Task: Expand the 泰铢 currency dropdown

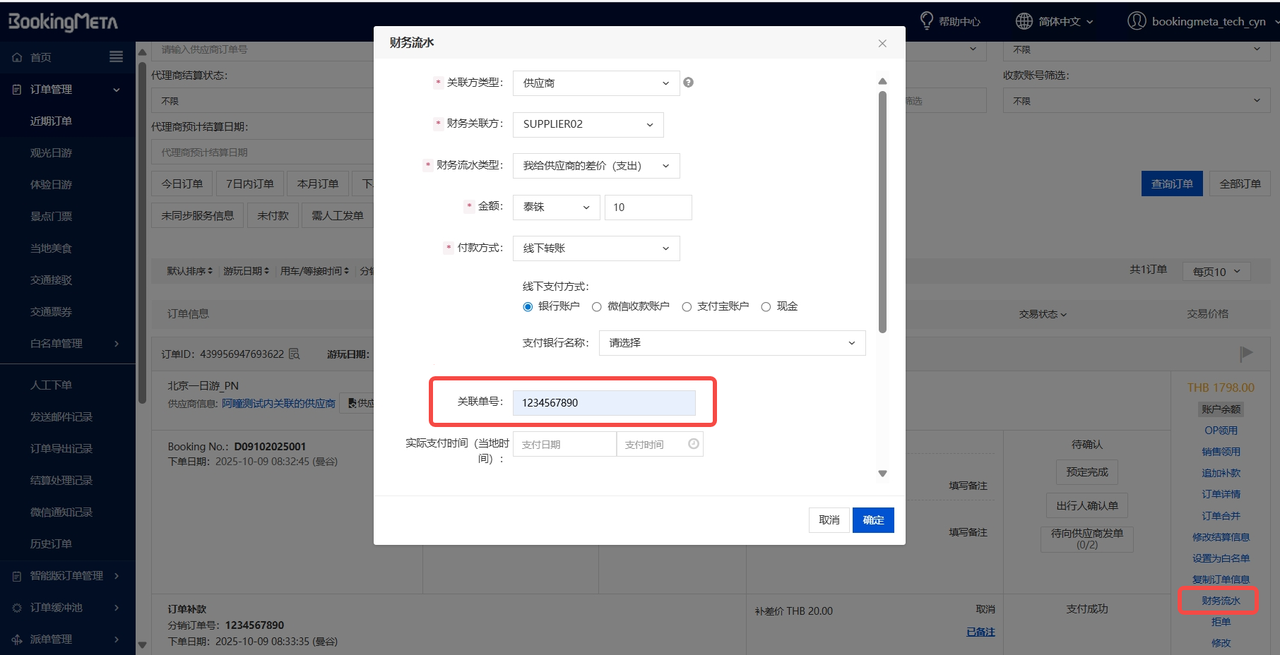Action: pyautogui.click(x=555, y=206)
